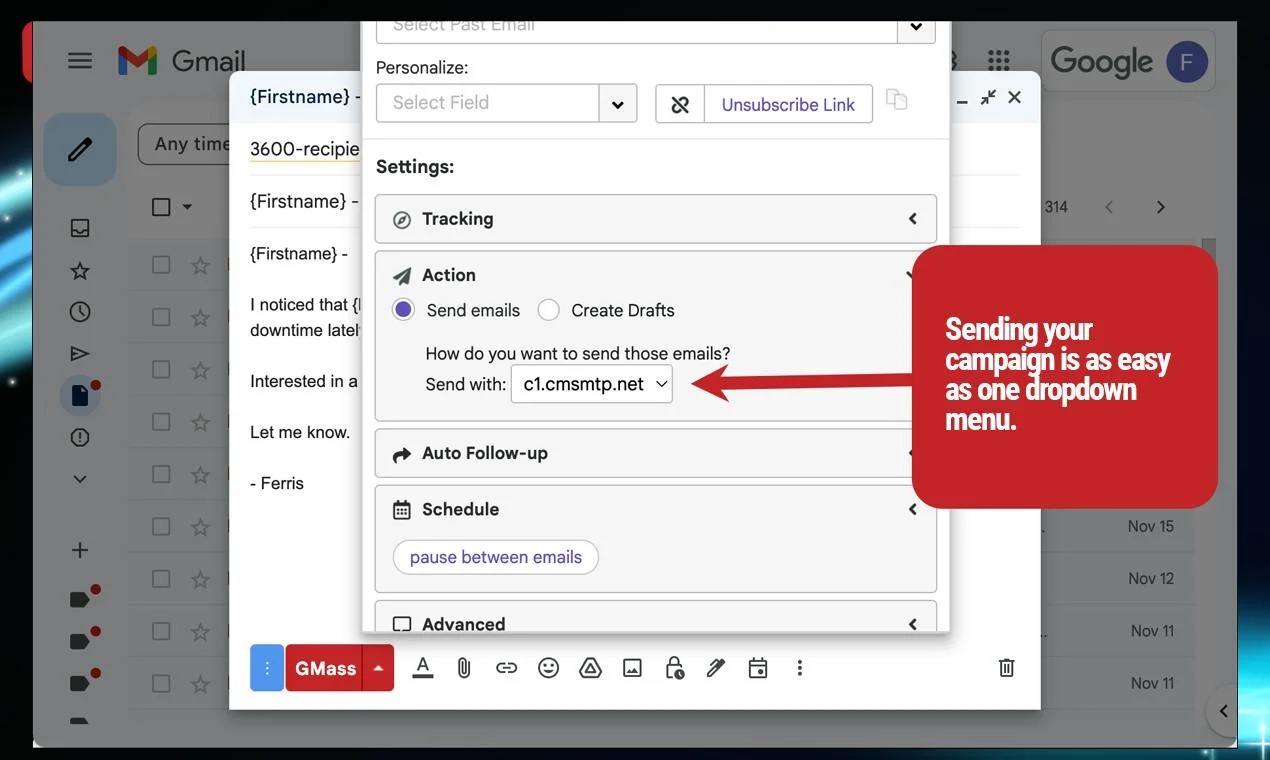The height and width of the screenshot is (760, 1270).
Task: Open Starred in the sidebar
Action: click(x=80, y=271)
